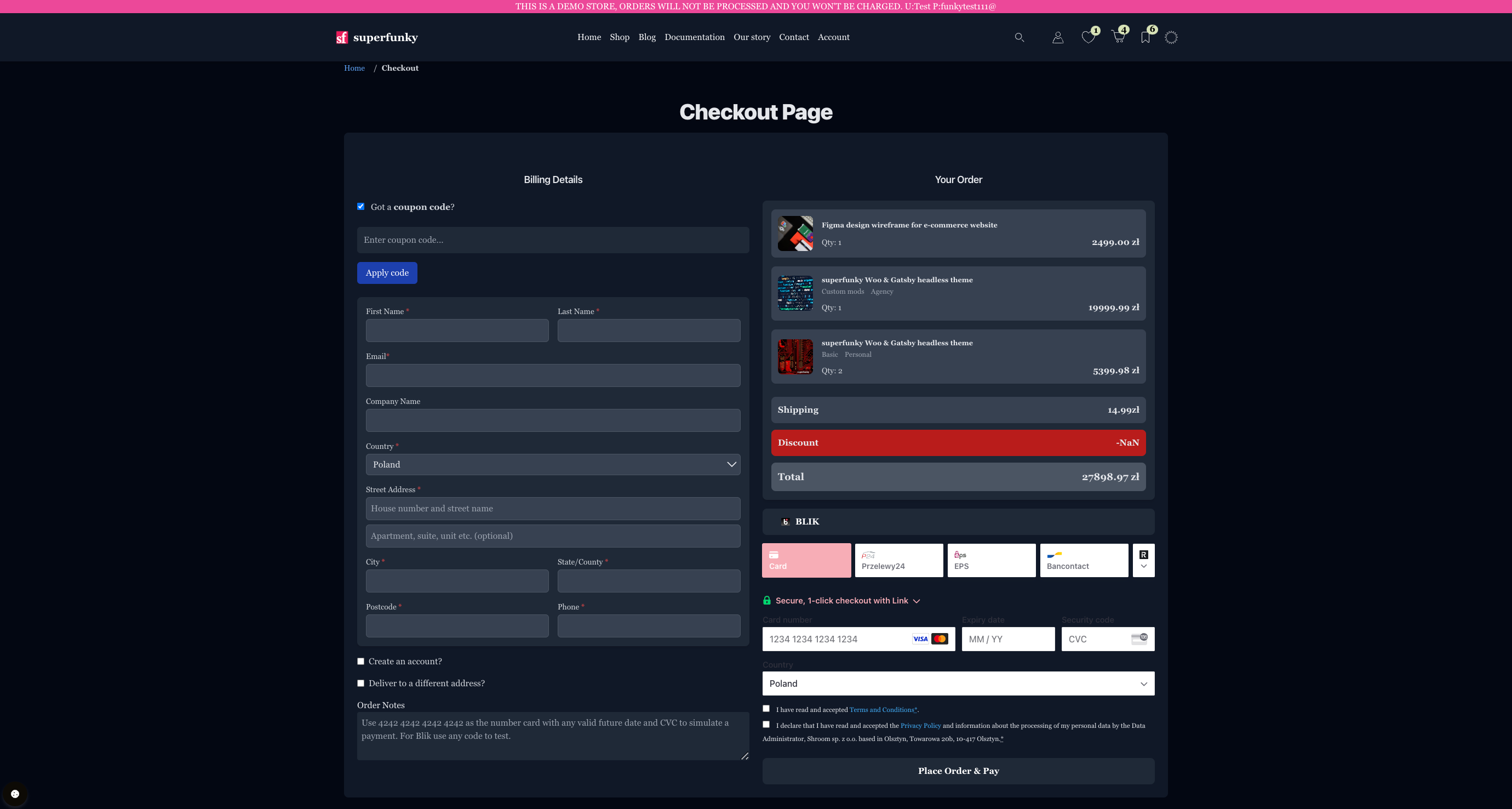This screenshot has width=1512, height=809.
Task: Click the Enter coupon code field
Action: 553,240
